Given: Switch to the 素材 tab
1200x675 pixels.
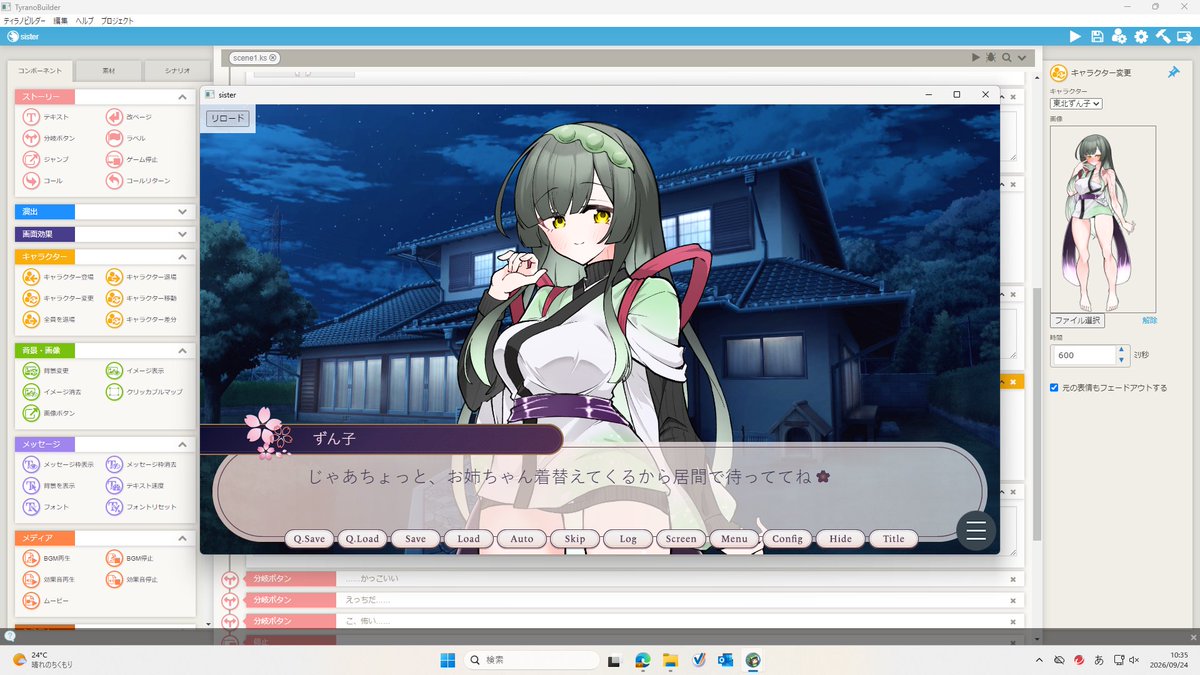Looking at the screenshot, I should pyautogui.click(x=109, y=71).
